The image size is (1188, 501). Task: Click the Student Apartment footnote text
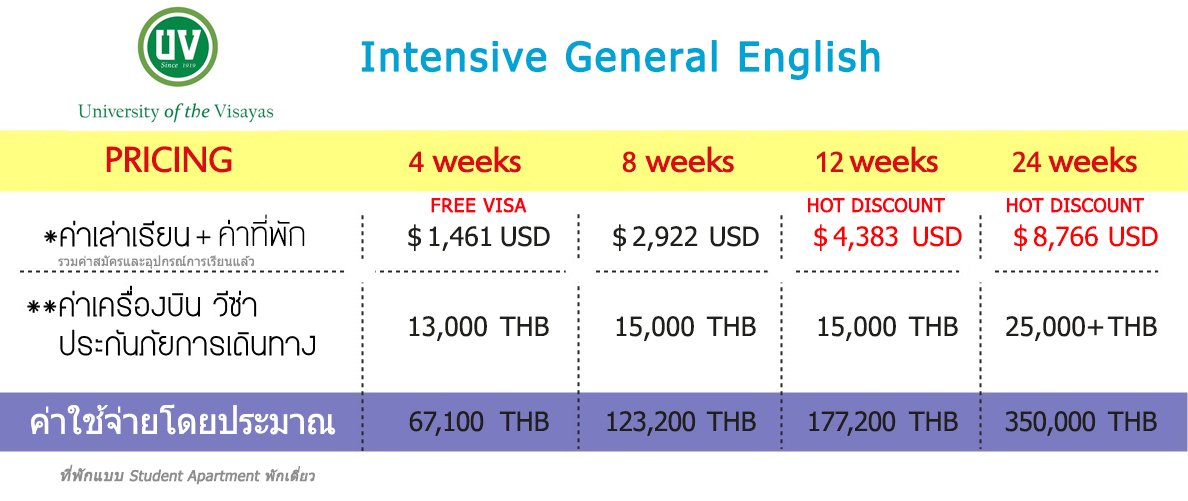186,477
